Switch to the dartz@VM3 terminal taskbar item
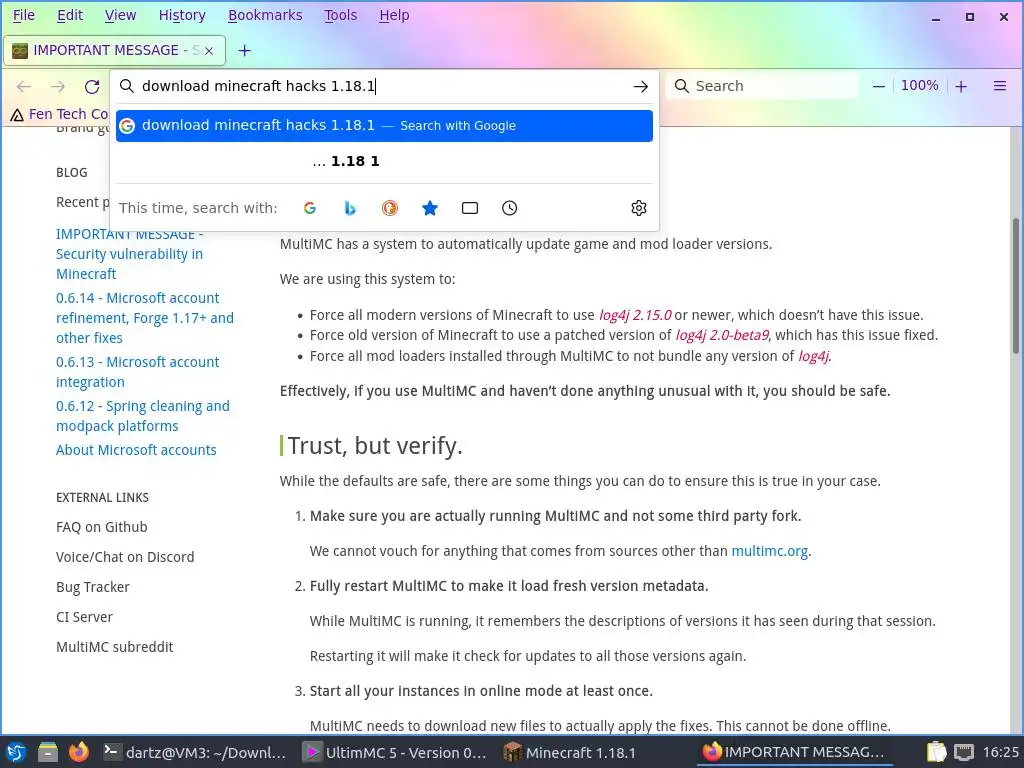The image size is (1024, 768). click(x=196, y=752)
